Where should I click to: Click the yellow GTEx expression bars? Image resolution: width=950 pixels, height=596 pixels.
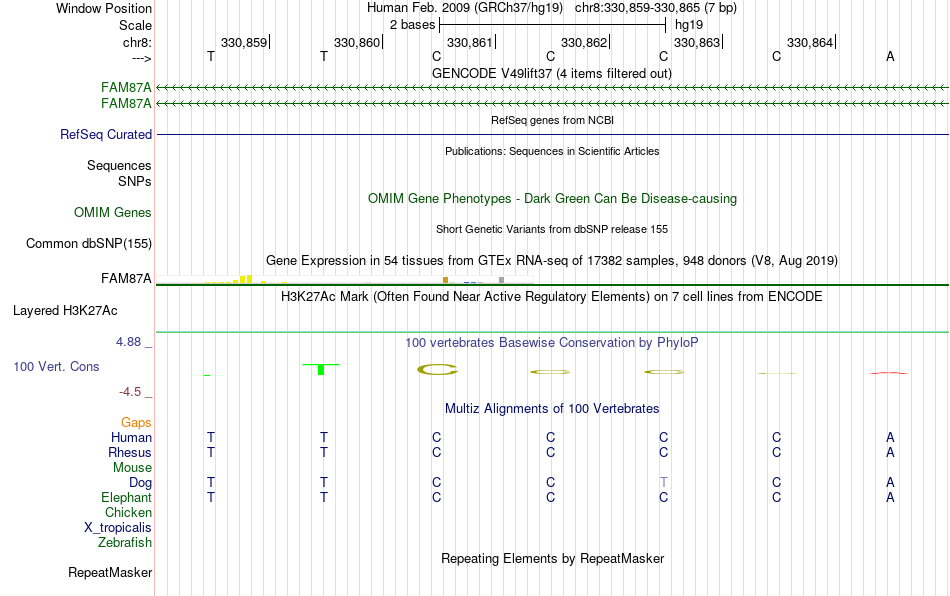tap(243, 279)
